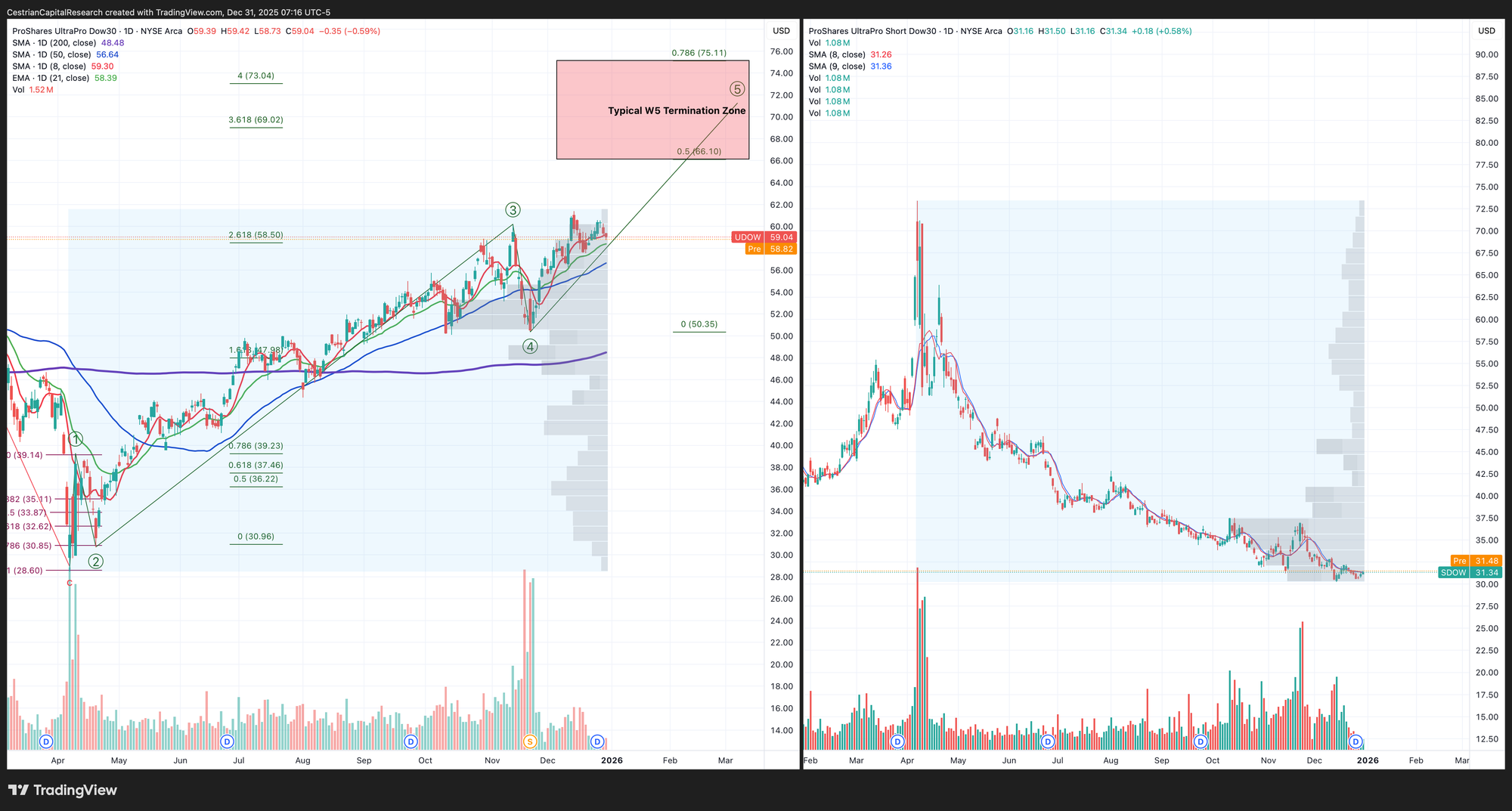Image resolution: width=1512 pixels, height=811 pixels.
Task: Click the 0.618 (37.46) Fibonacci label
Action: [256, 466]
